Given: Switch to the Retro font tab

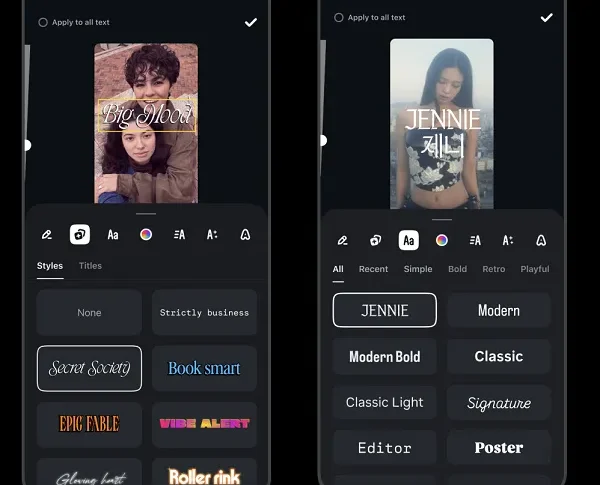Looking at the screenshot, I should 493,269.
